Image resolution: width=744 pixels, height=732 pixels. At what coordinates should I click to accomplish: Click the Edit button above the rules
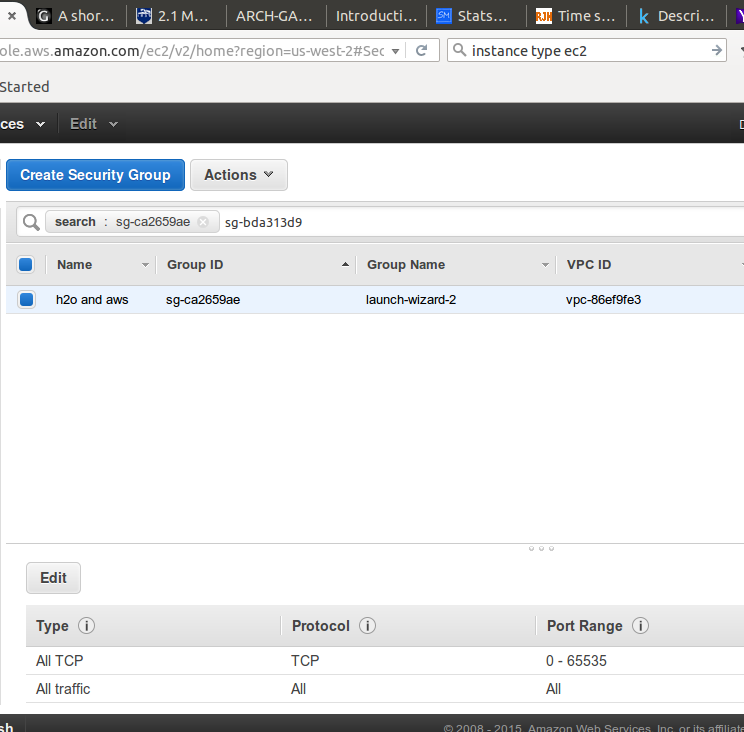coord(53,578)
